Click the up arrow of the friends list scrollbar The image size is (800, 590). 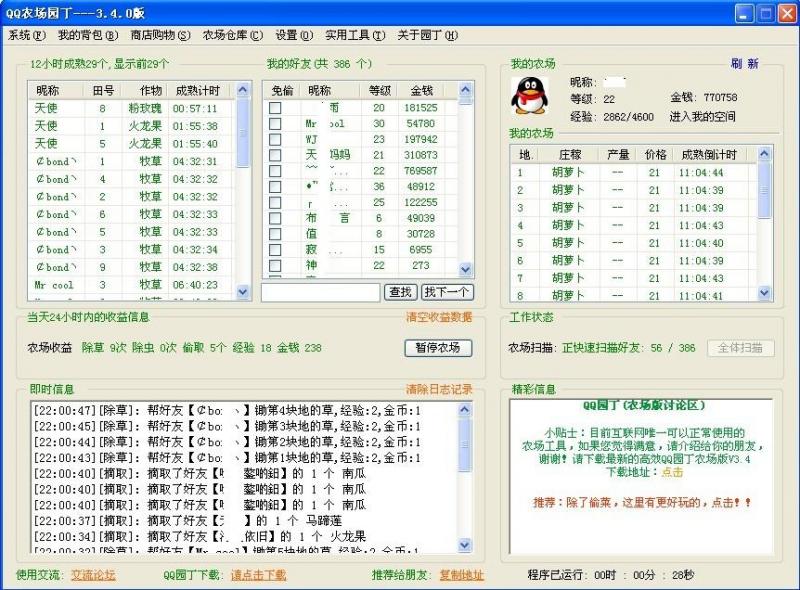coord(465,89)
